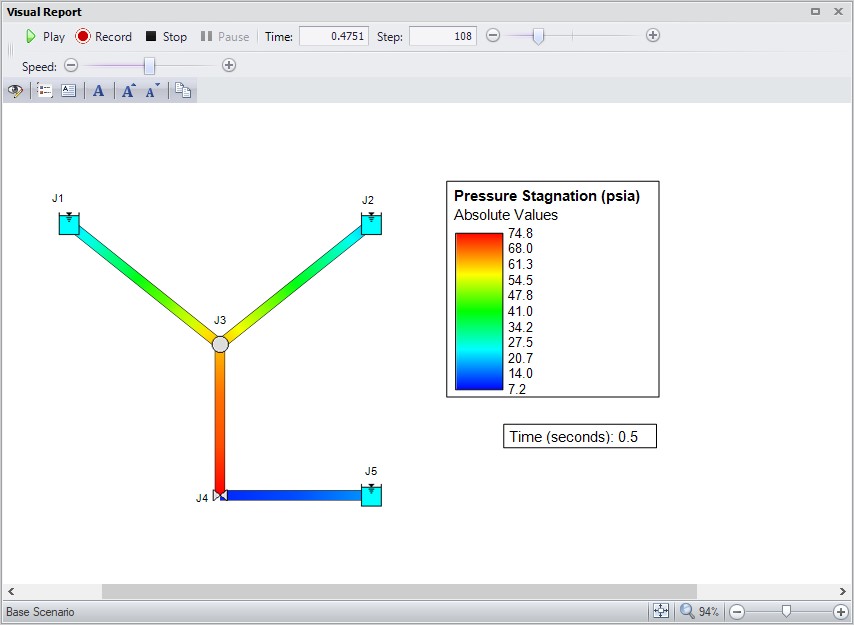854x625 pixels.
Task: Click the 74.8 legend maximum value
Action: pyautogui.click(x=520, y=234)
